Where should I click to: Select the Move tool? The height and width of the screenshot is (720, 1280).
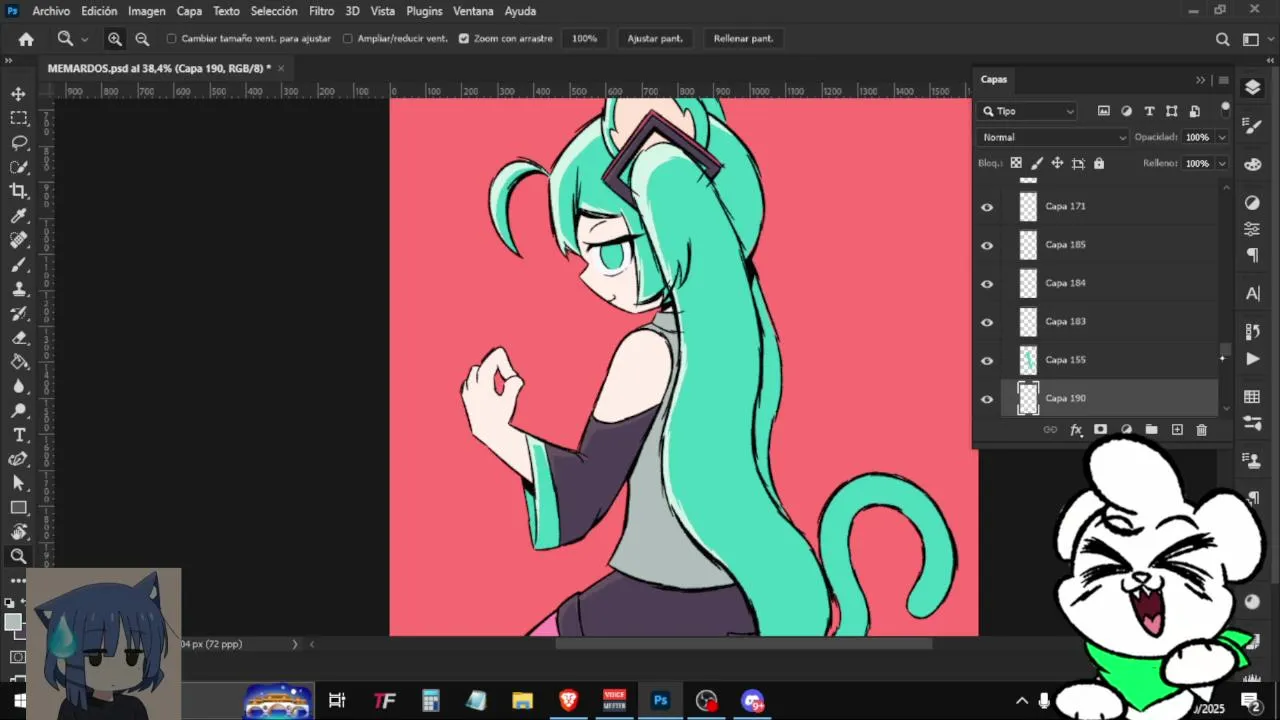point(18,93)
